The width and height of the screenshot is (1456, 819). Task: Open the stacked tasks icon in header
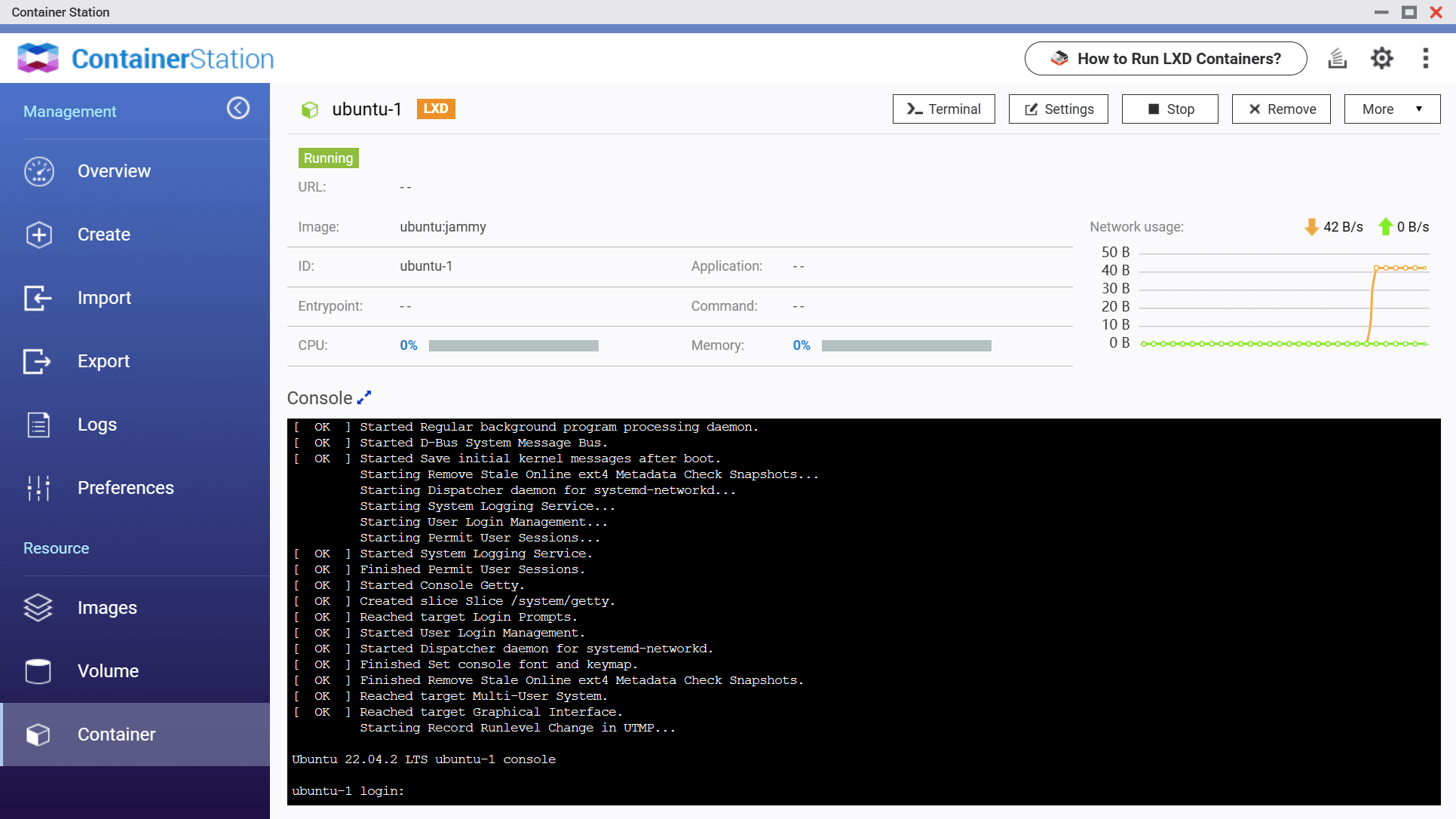click(x=1337, y=59)
